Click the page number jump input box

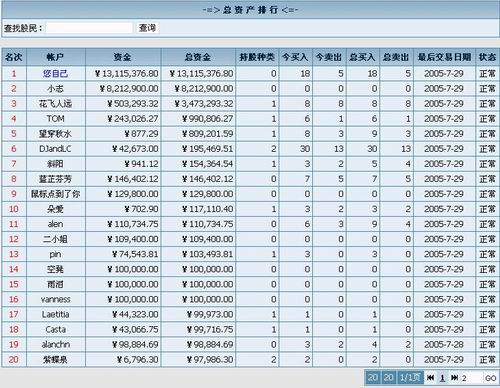pyautogui.click(x=471, y=378)
